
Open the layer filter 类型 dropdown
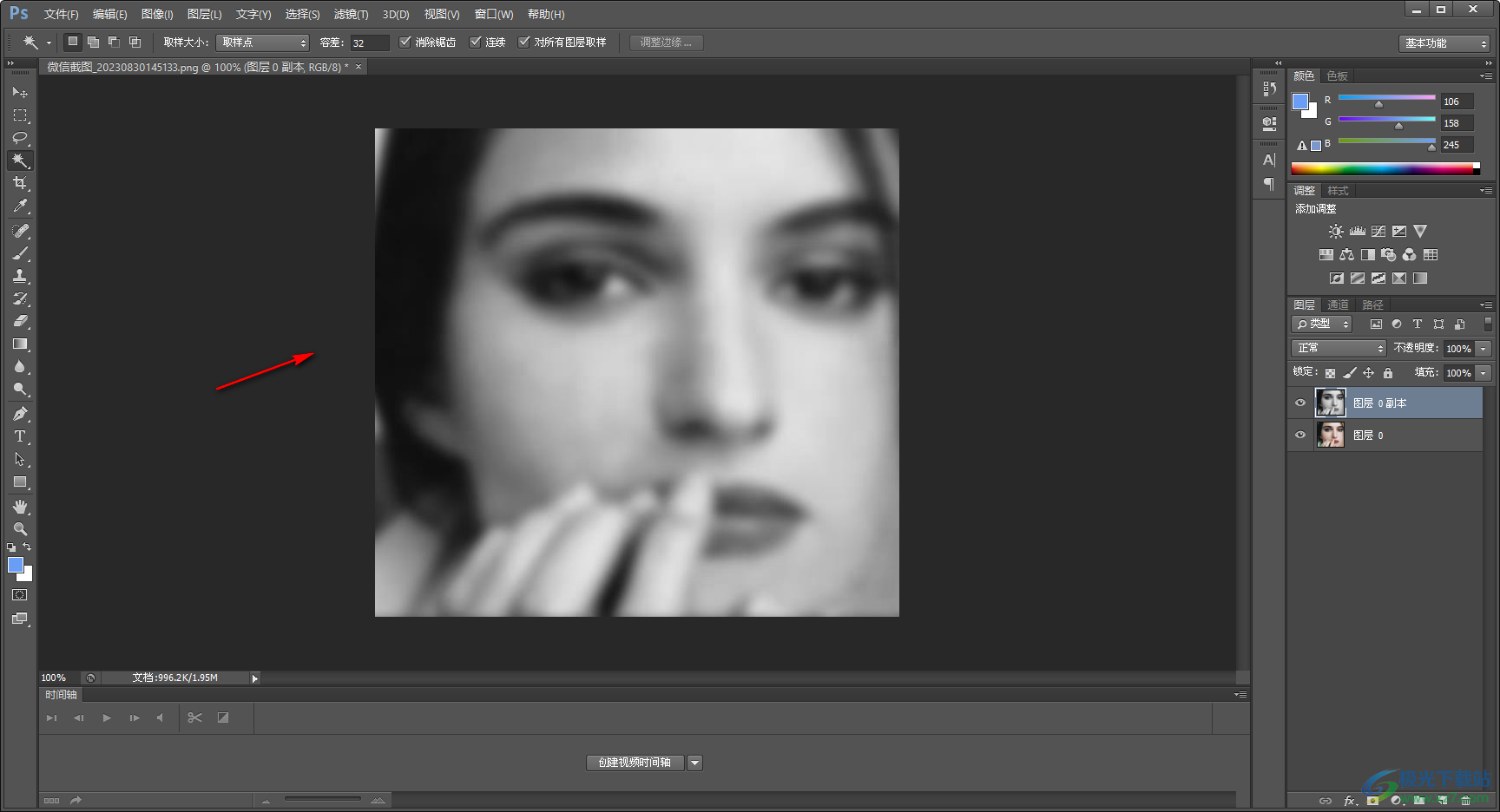1322,324
